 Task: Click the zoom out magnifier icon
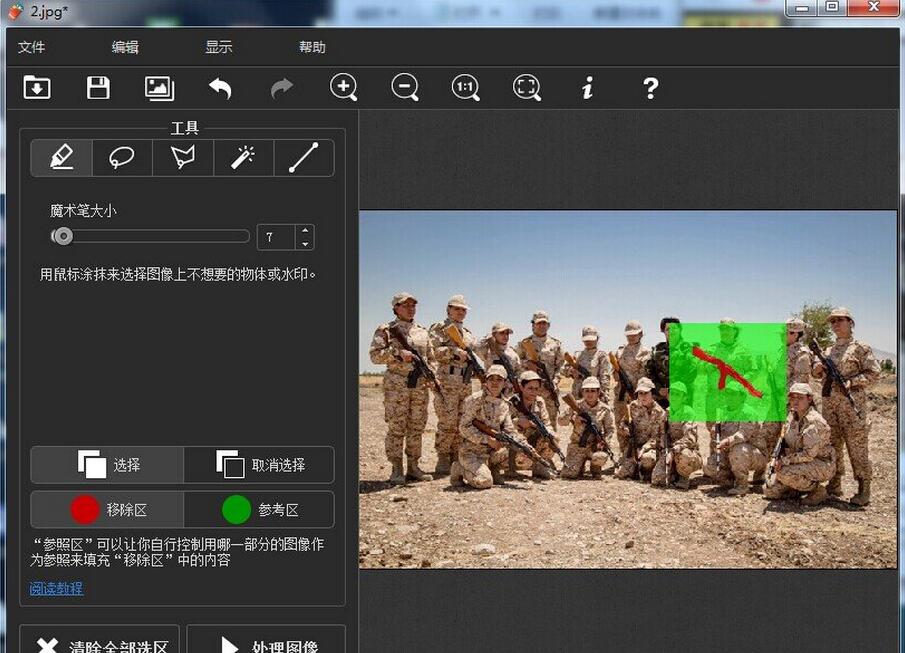[x=405, y=88]
